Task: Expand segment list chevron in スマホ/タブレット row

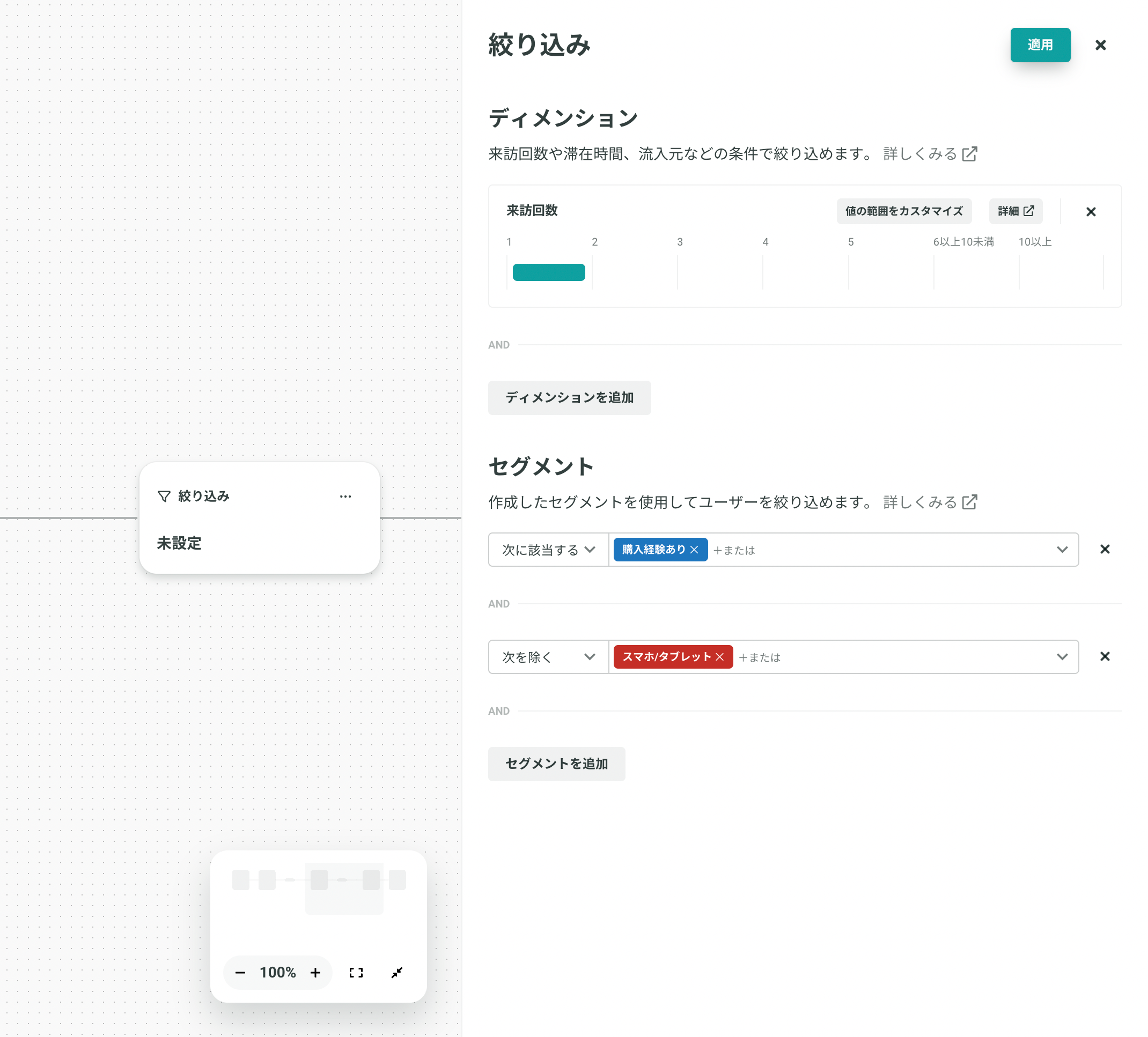Action: tap(1062, 656)
